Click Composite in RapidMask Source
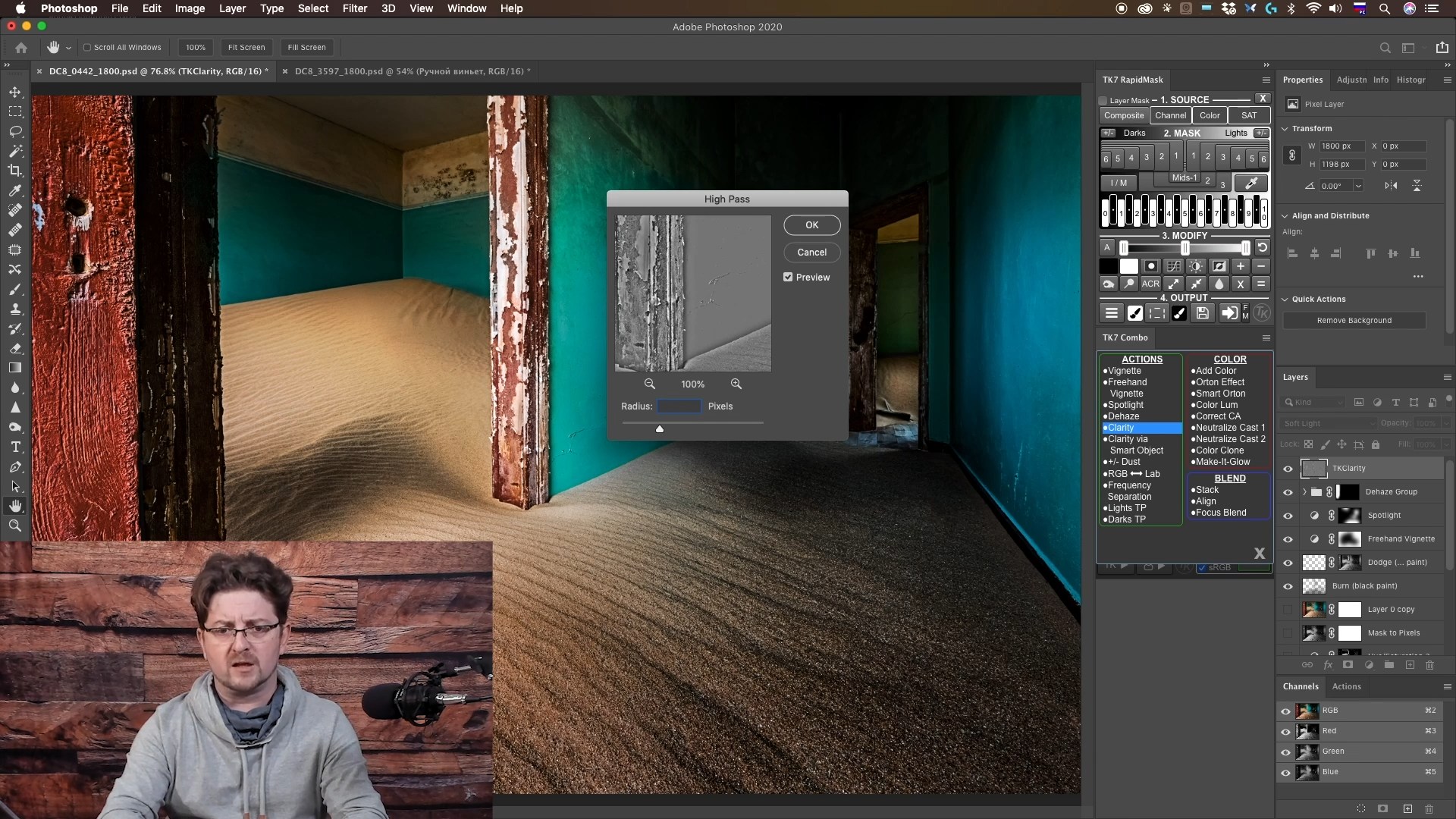1456x819 pixels. (1123, 115)
